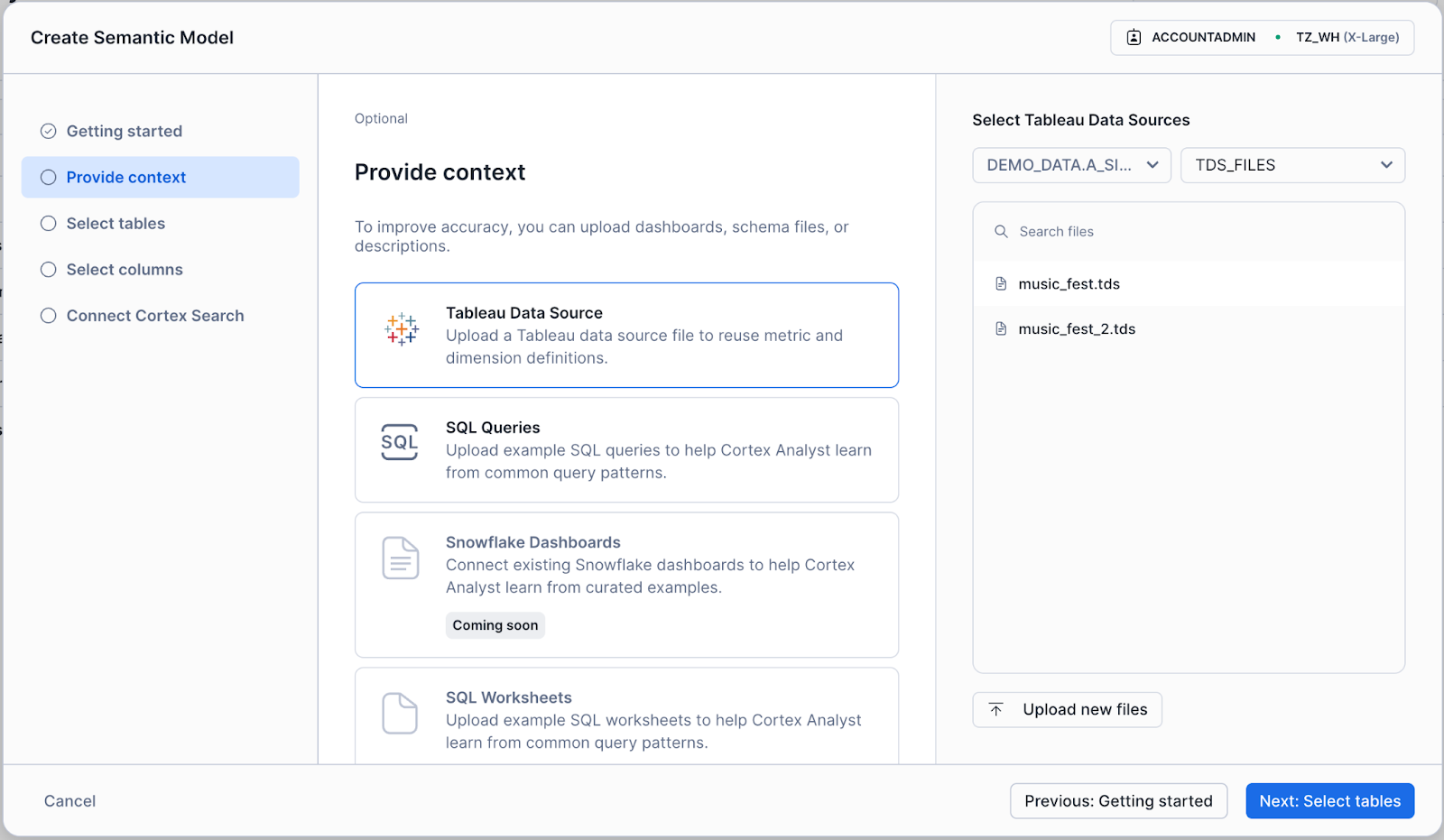Viewport: 1444px width, 840px height.
Task: Click the TZ_WH (X-Large) warehouse label
Action: [1347, 38]
